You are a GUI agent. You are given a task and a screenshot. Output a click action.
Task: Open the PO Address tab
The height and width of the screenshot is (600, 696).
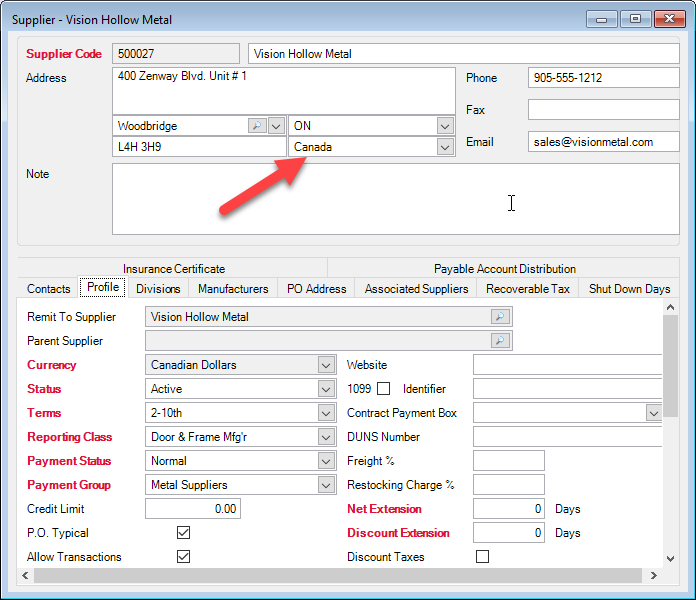[316, 289]
